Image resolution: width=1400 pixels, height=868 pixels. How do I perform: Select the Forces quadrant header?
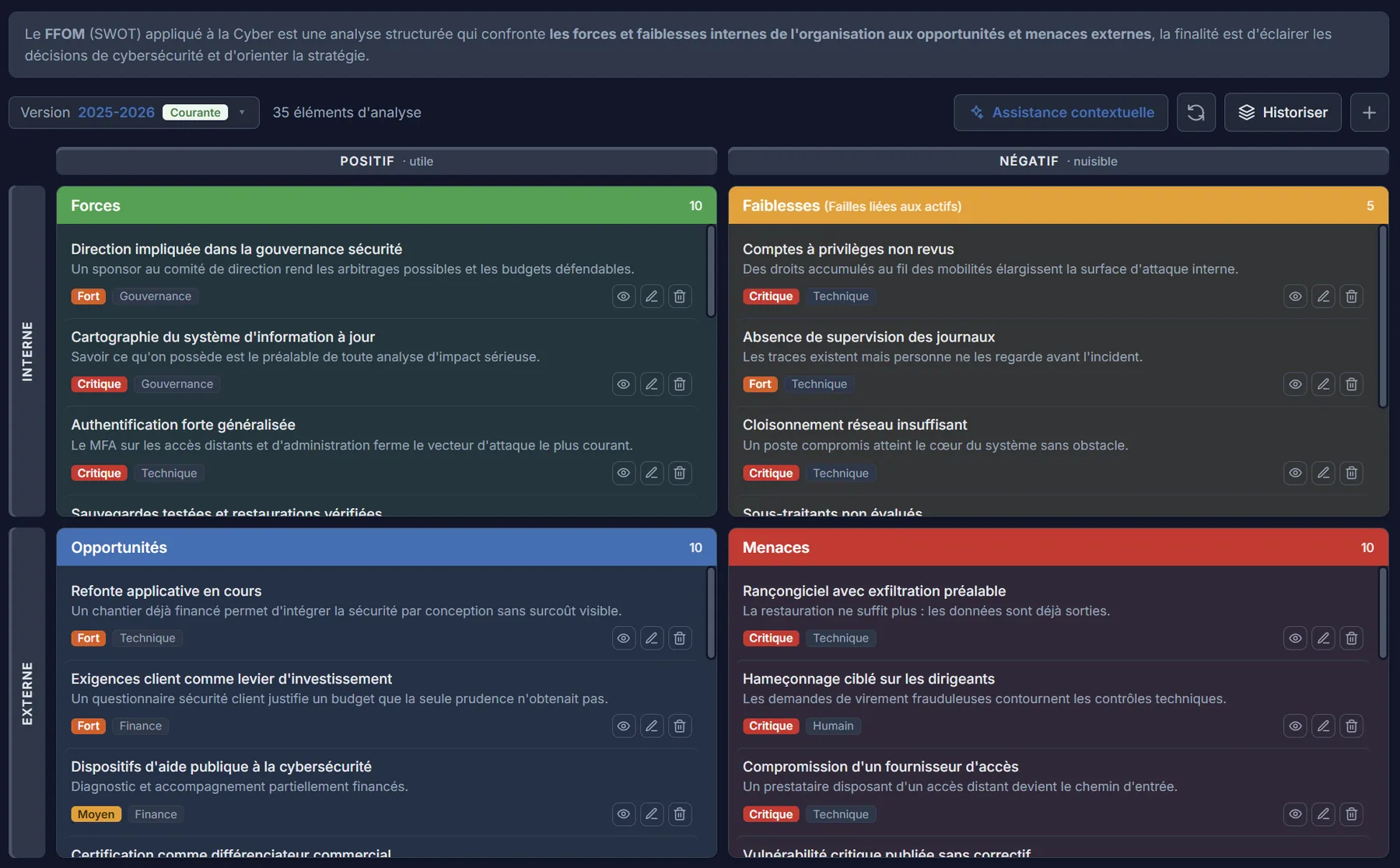[x=387, y=206]
